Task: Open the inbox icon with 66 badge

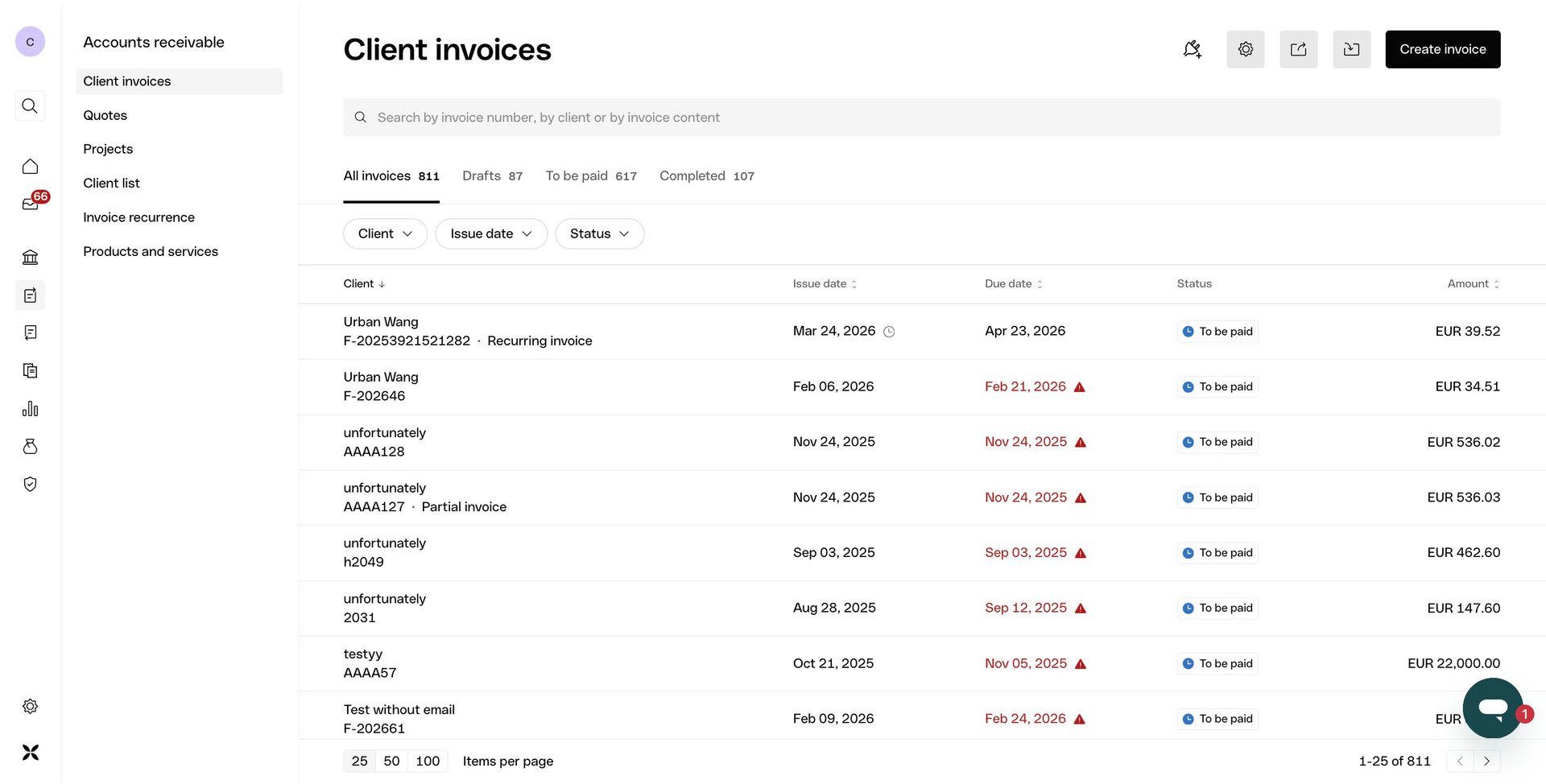Action: point(31,204)
